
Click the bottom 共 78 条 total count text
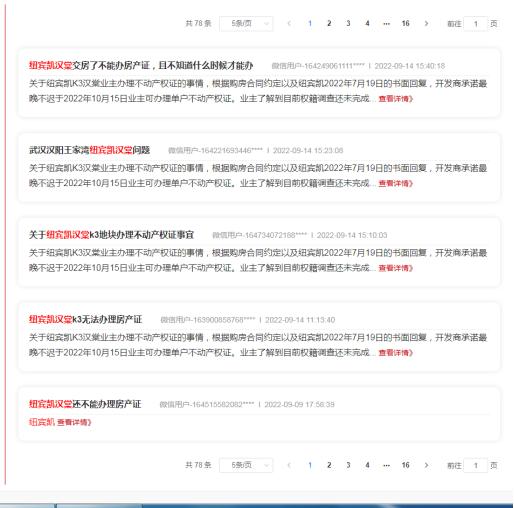[x=198, y=465]
